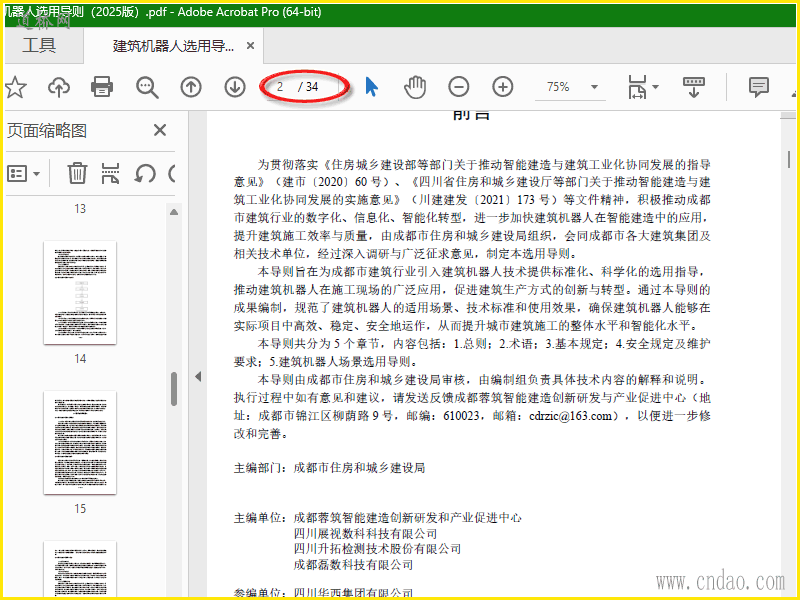Zoom out with the minus circle icon

coord(459,87)
